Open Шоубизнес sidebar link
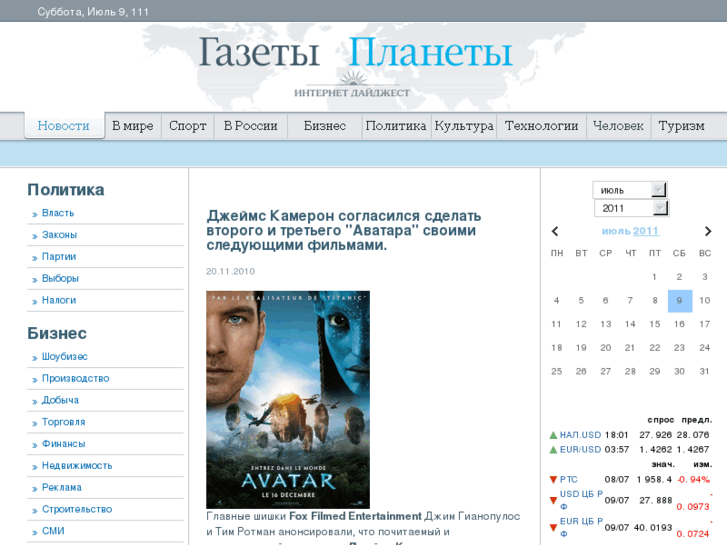 point(64,357)
